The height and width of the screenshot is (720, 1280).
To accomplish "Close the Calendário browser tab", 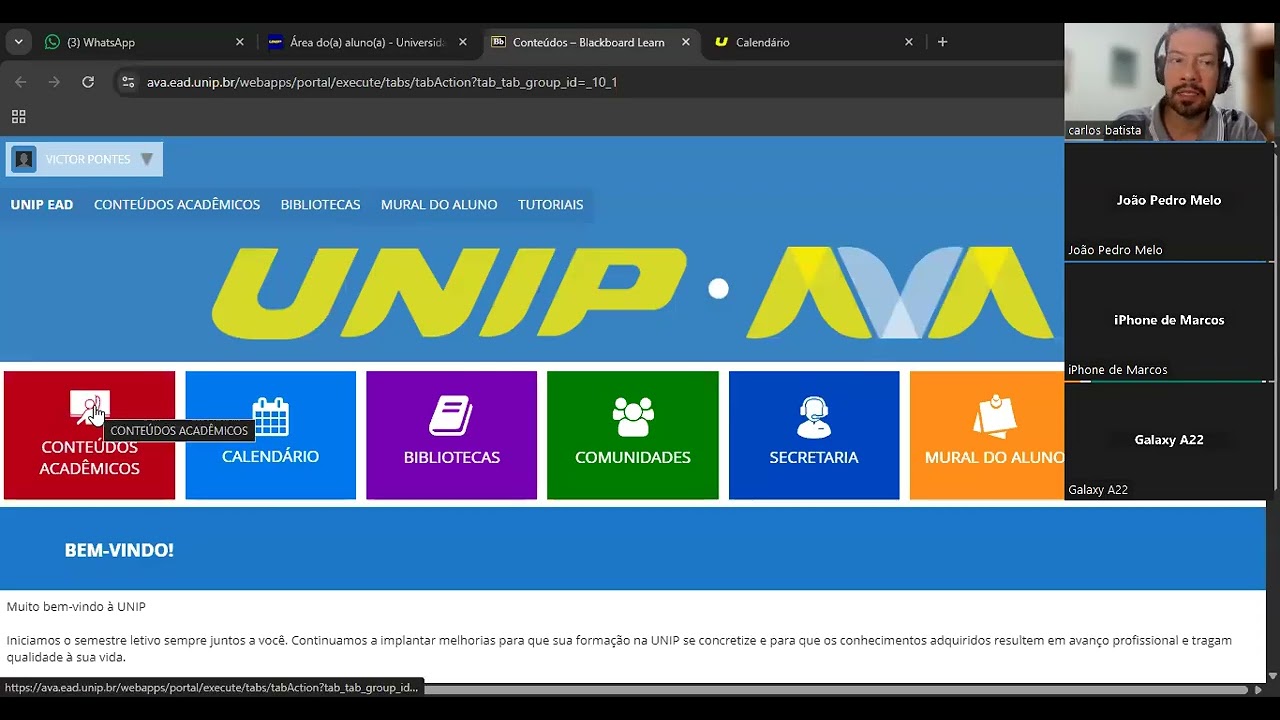I will 908,42.
